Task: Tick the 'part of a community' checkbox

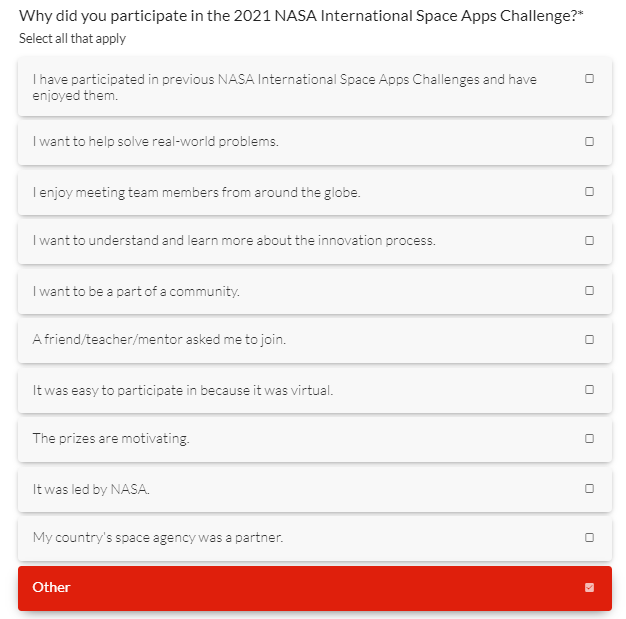Action: tap(589, 291)
